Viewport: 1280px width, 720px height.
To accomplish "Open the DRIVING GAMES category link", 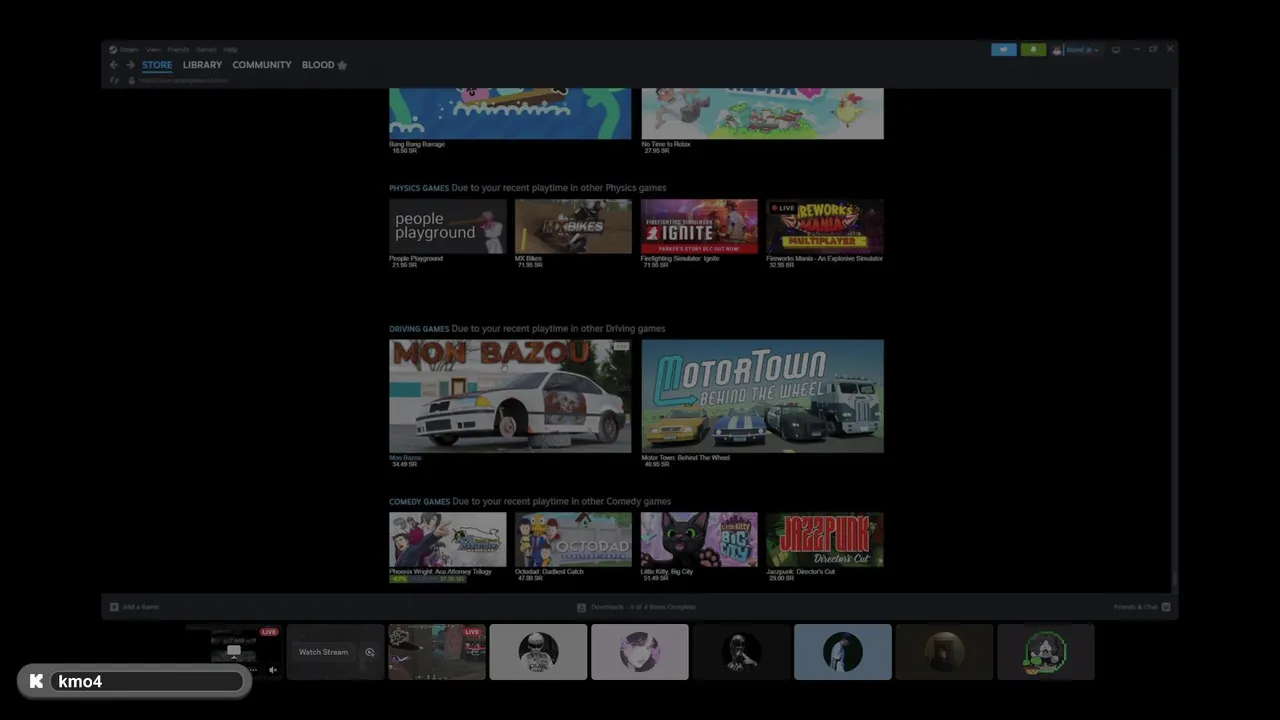I will (x=419, y=329).
